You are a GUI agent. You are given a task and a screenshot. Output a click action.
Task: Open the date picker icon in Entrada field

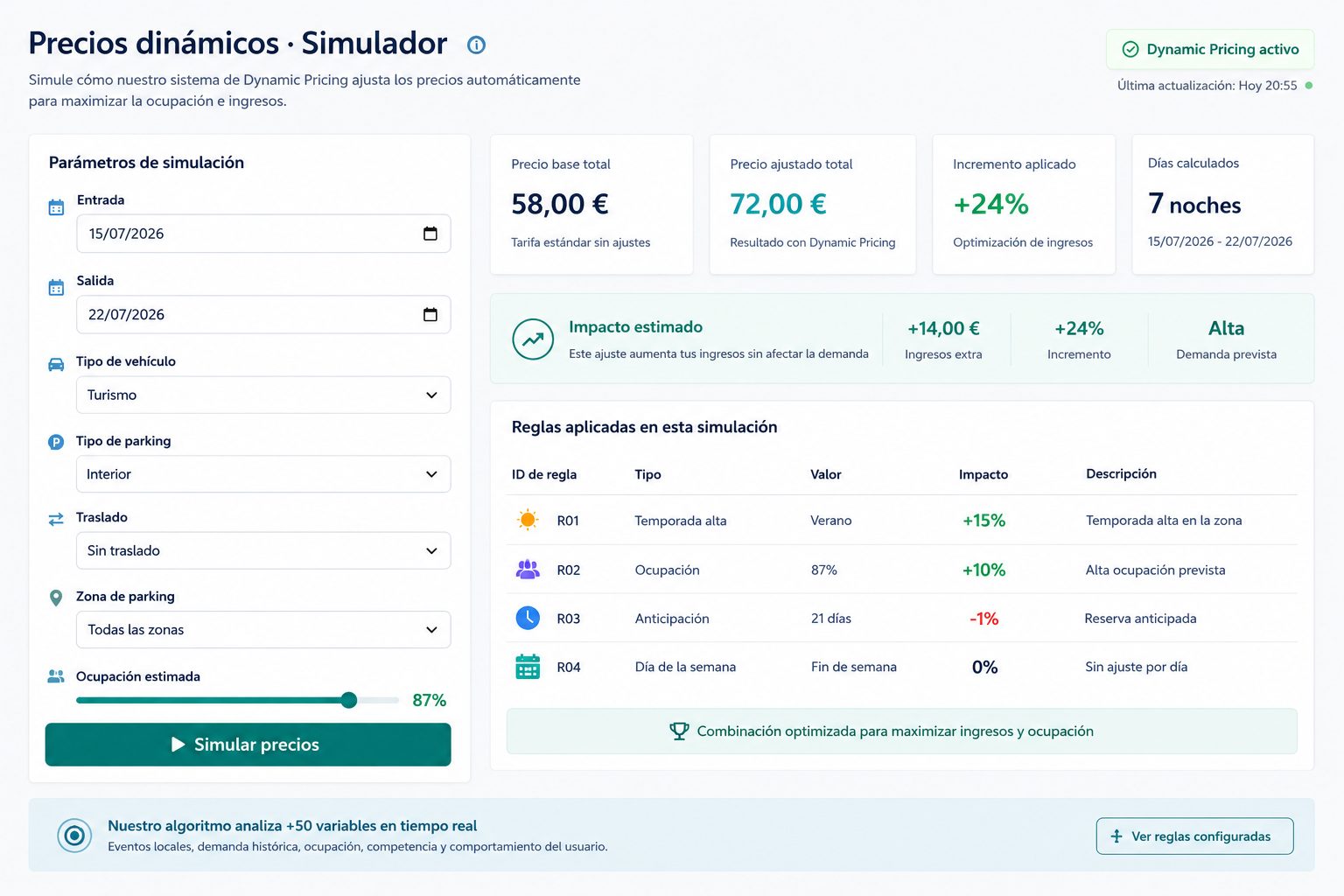click(430, 234)
